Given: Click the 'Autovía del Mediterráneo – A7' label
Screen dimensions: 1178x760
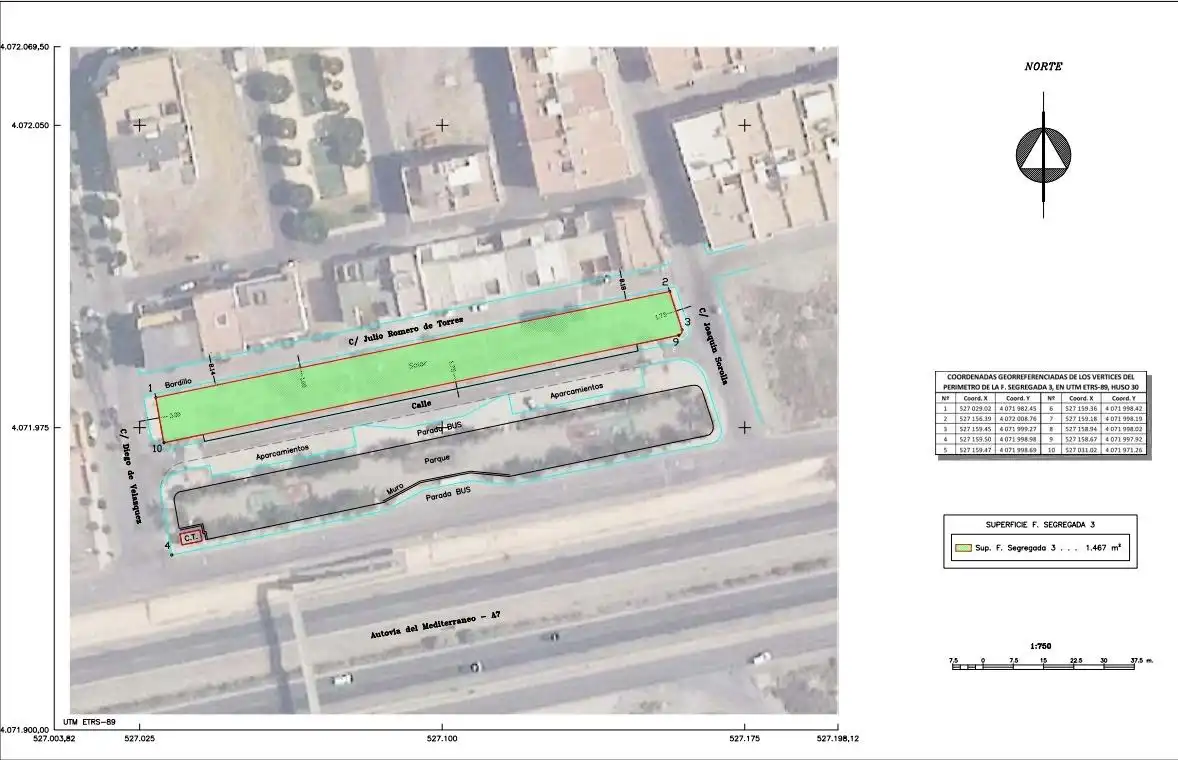Looking at the screenshot, I should pyautogui.click(x=435, y=624).
